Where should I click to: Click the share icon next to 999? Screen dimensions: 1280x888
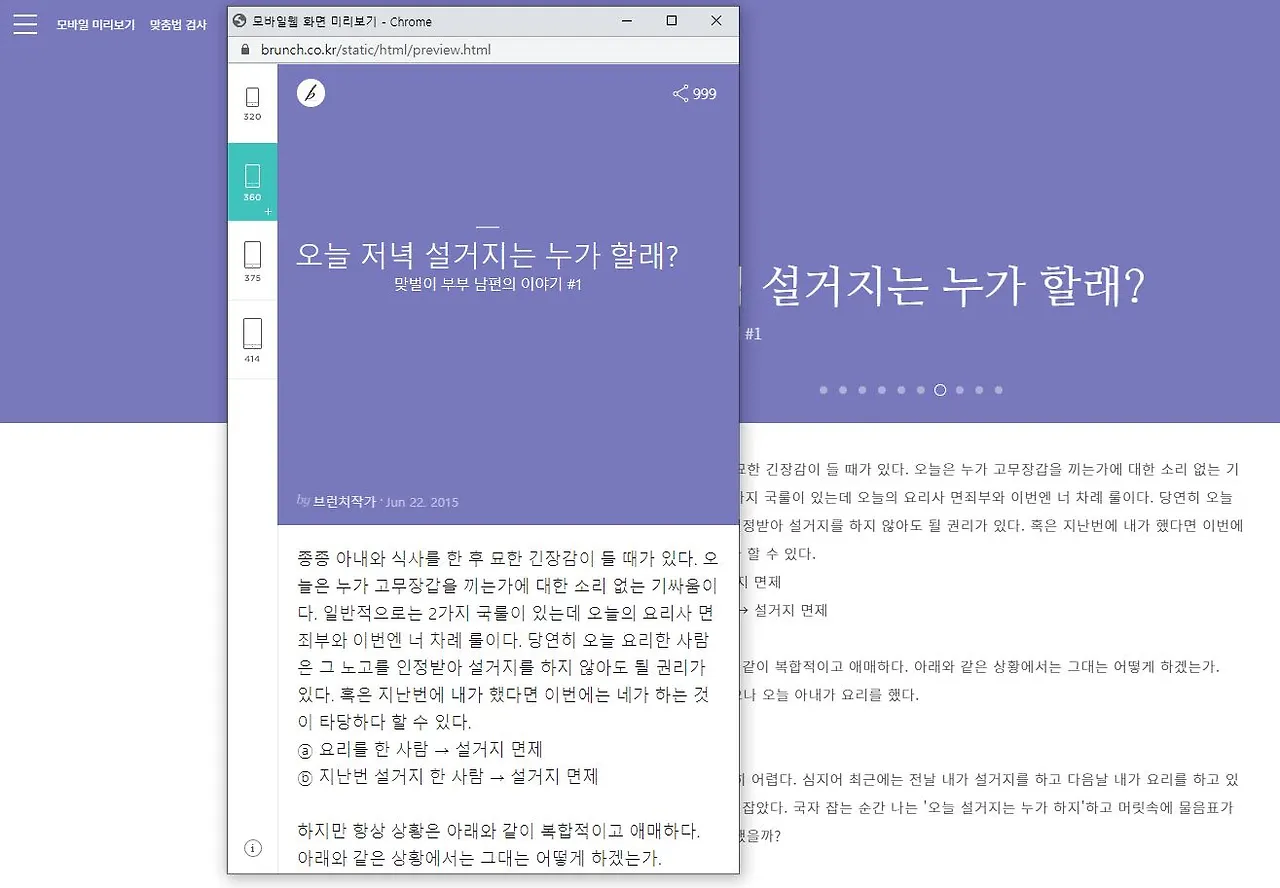678,93
